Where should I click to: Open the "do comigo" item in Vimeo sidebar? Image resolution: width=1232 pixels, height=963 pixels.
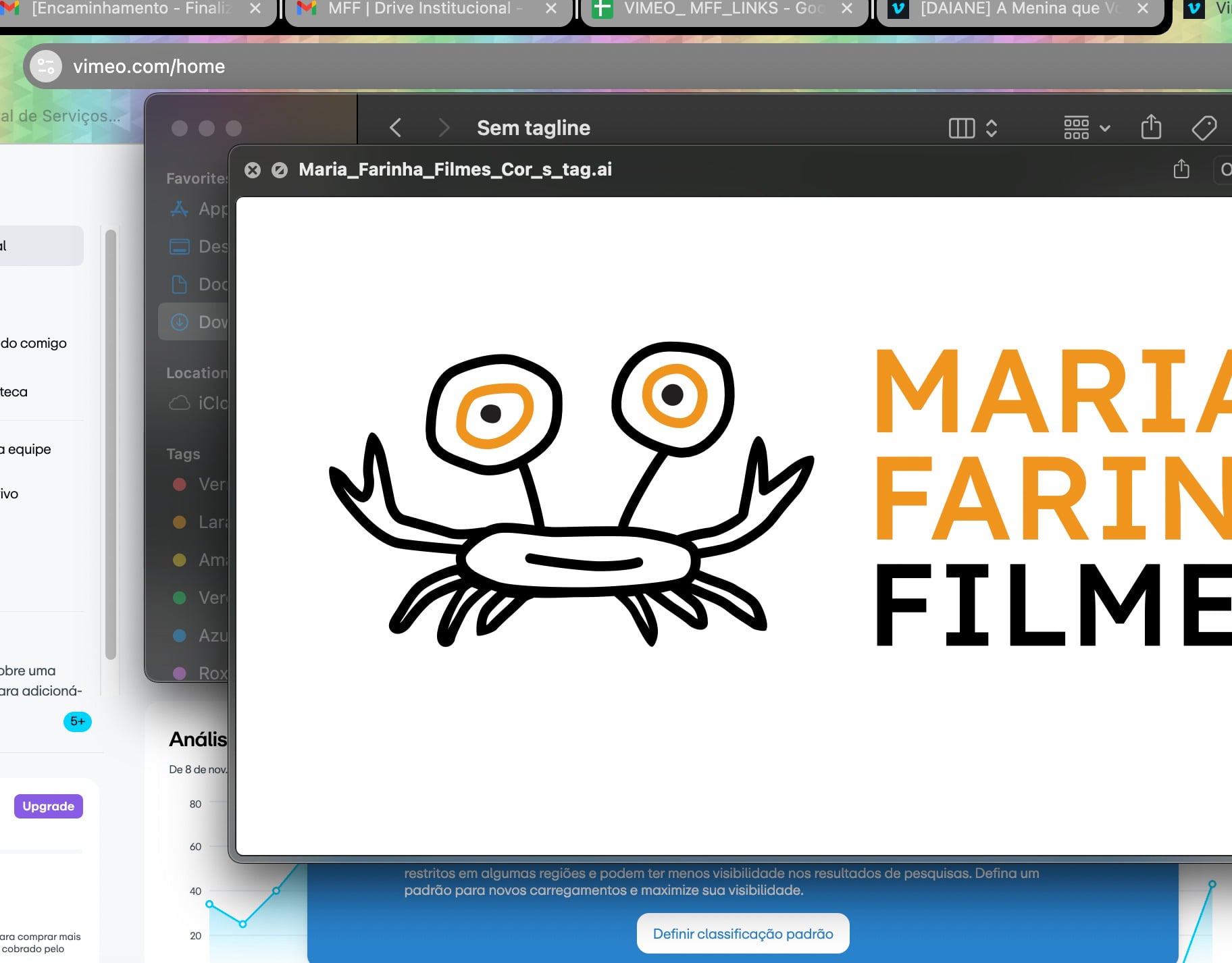pos(34,343)
